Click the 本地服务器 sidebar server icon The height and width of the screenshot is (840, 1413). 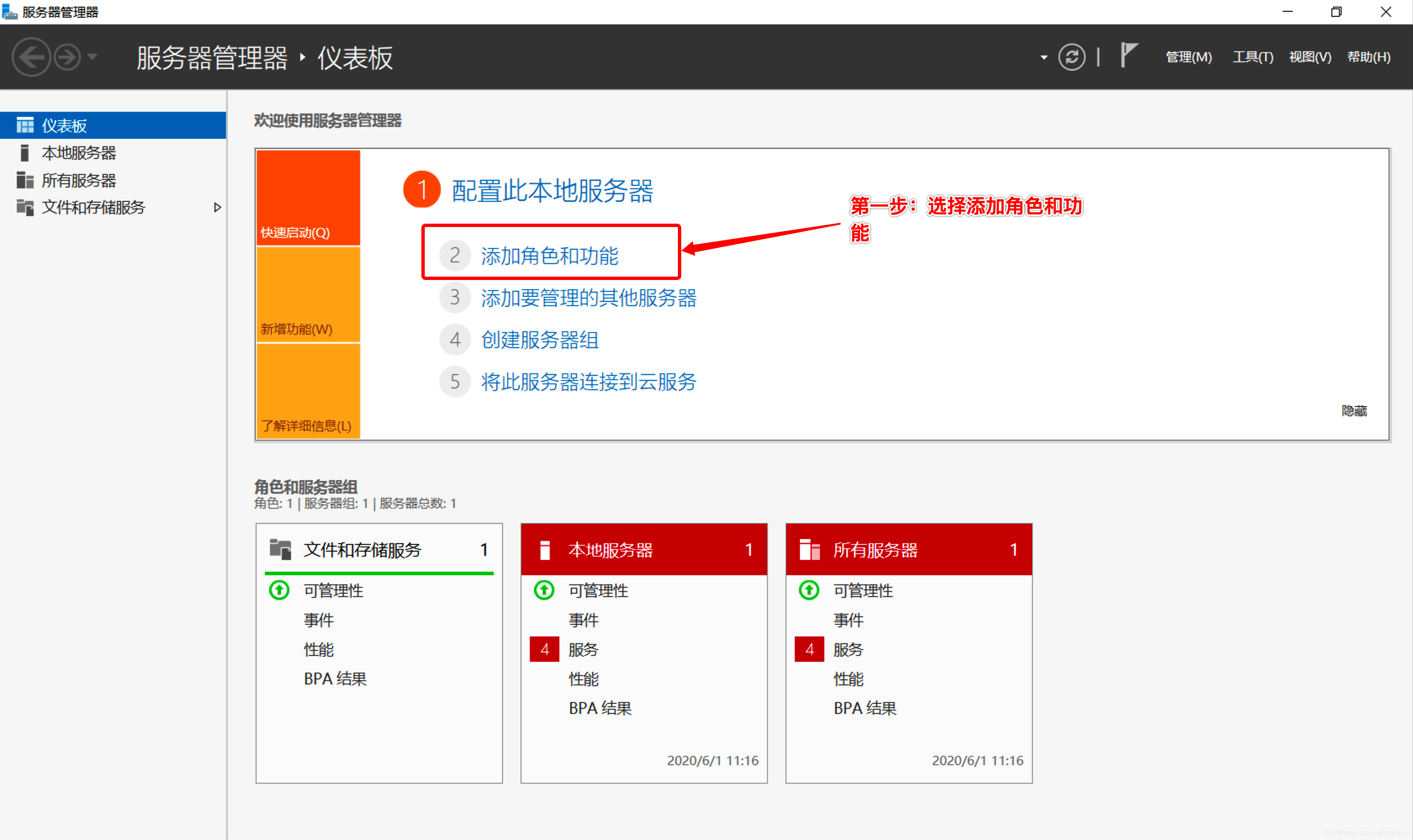pos(24,153)
